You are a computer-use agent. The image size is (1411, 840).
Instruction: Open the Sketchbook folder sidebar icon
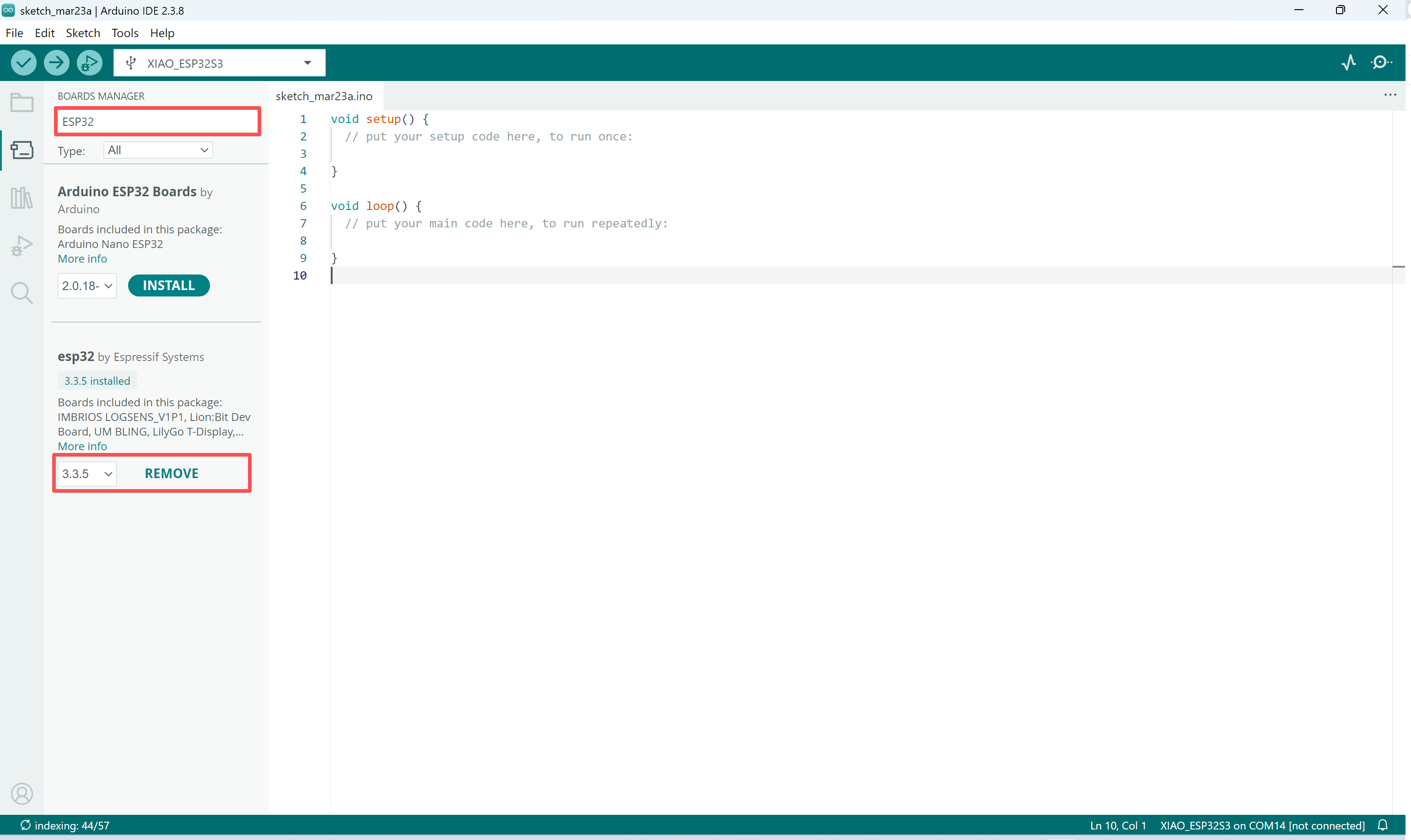(x=22, y=103)
